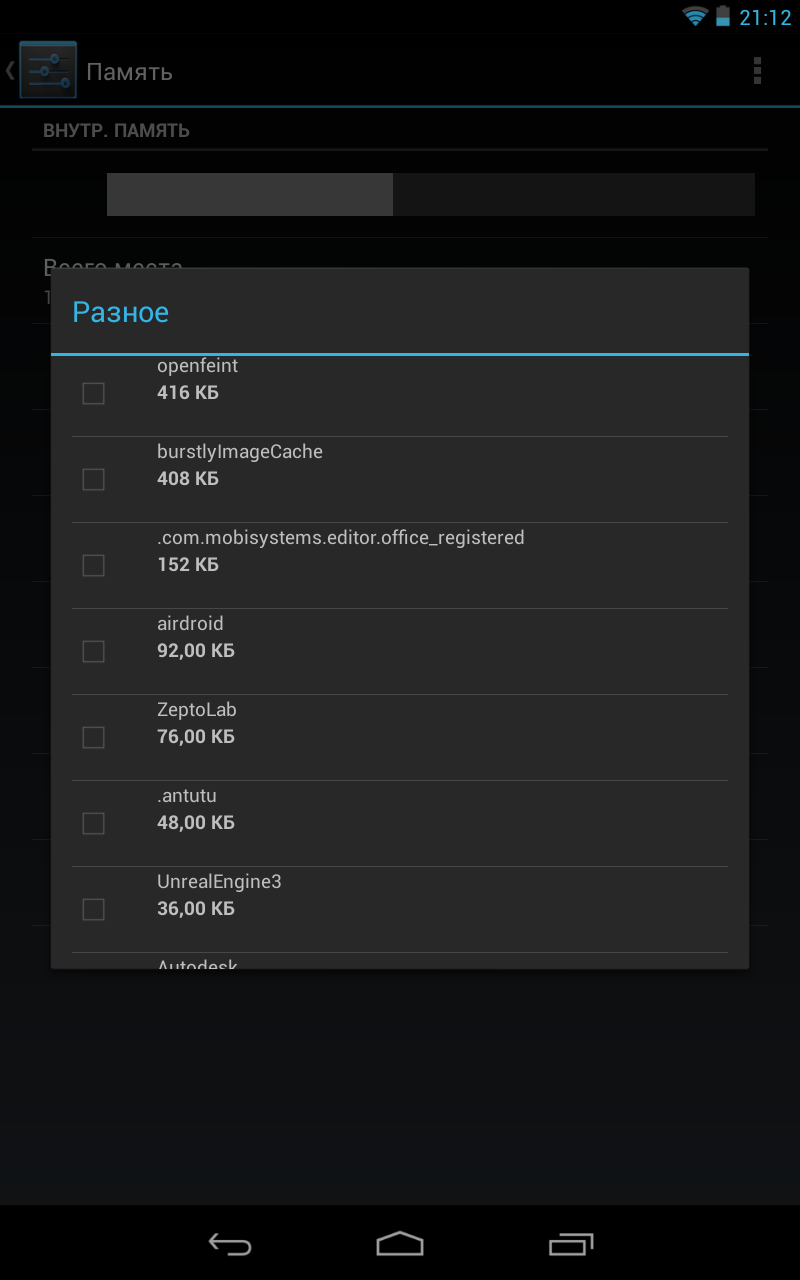
Task: Tick the .com.mobisystems.editor.office_registered checkbox
Action: coord(93,565)
